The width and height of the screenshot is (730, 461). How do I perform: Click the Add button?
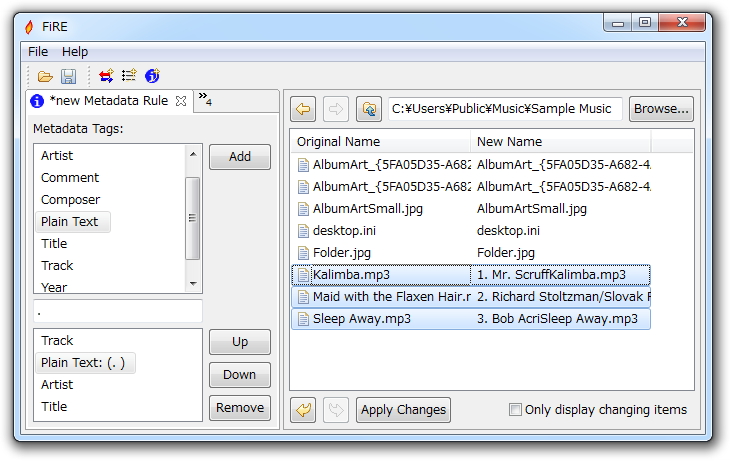[x=240, y=156]
